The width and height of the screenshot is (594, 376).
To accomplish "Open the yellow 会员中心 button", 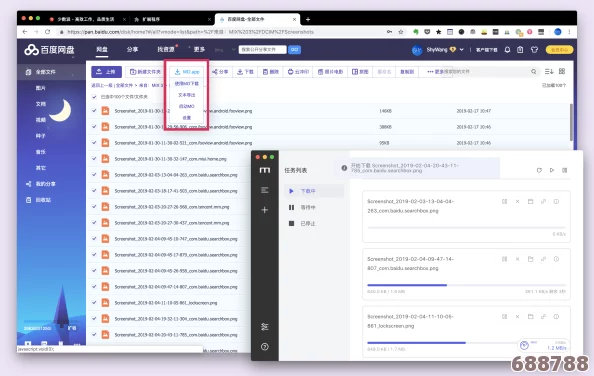I will coord(559,50).
